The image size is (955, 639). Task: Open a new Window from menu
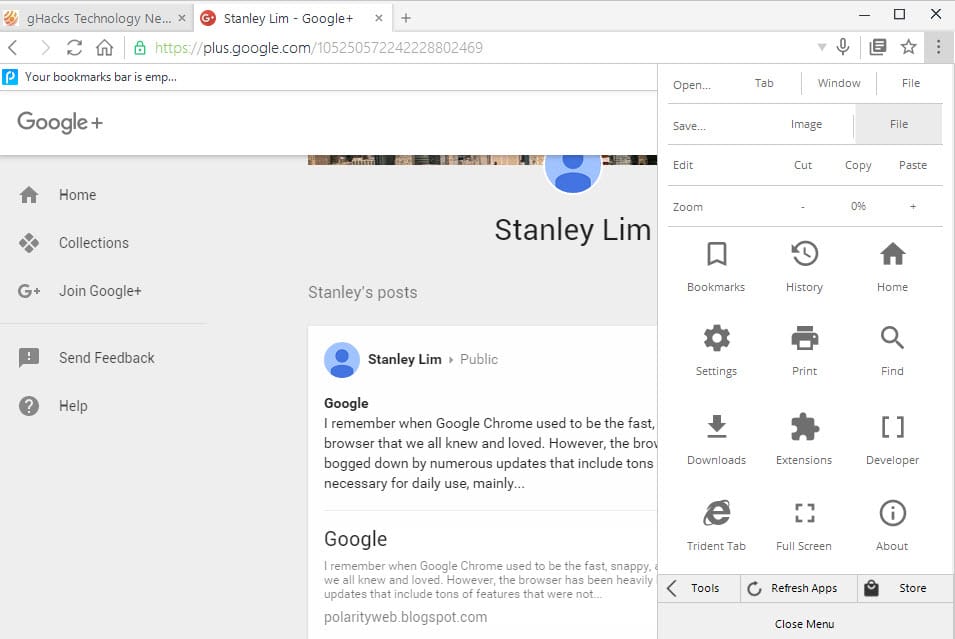click(839, 83)
